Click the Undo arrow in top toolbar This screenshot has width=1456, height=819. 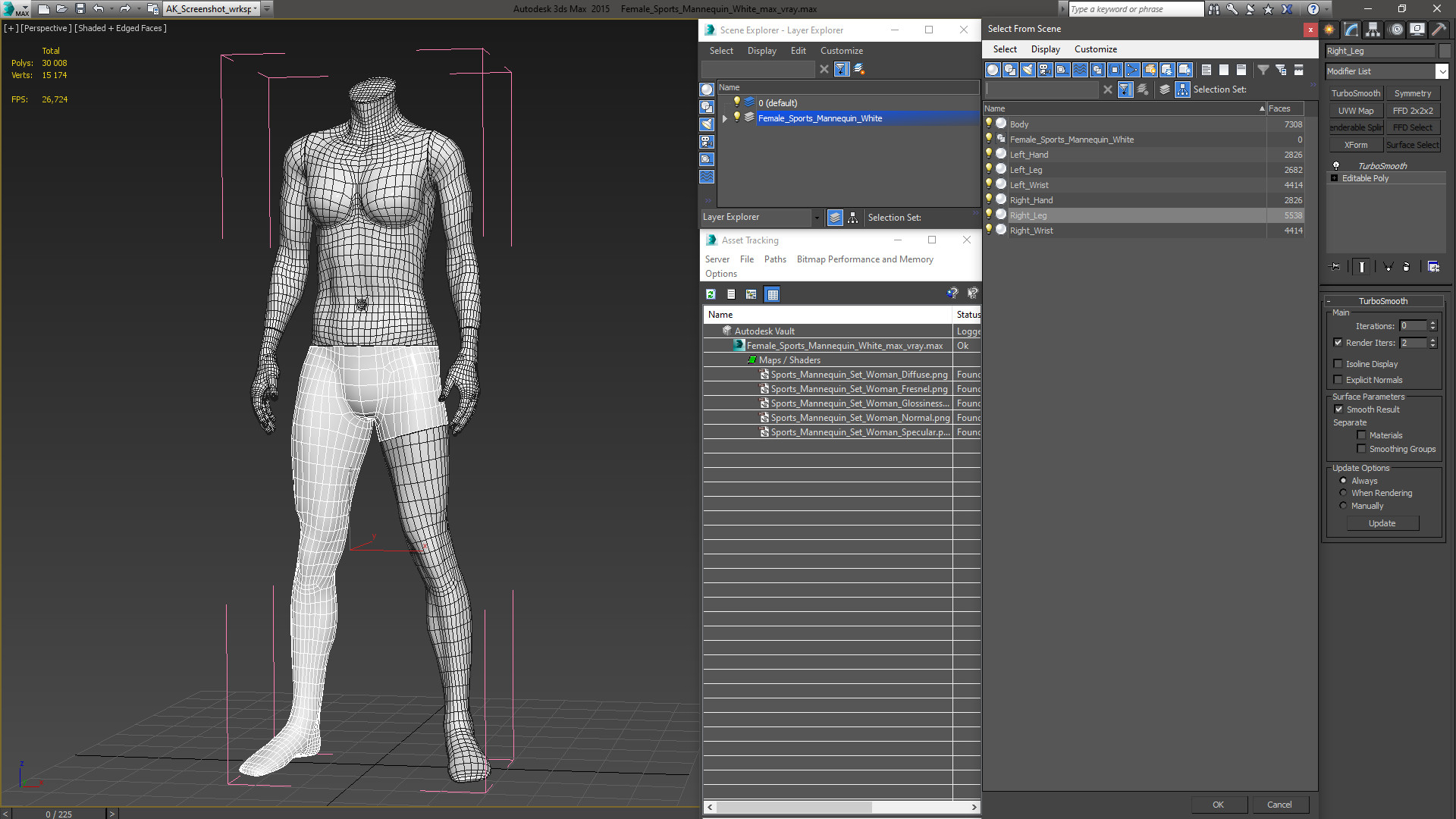tap(98, 9)
